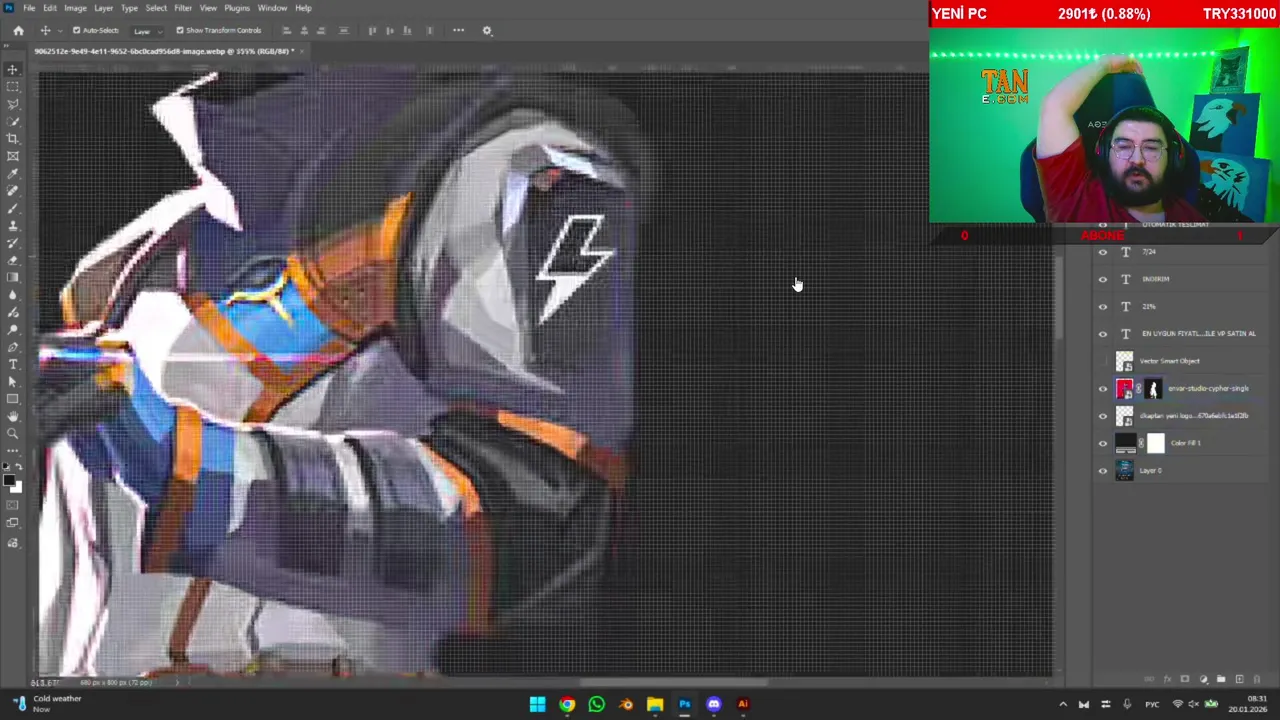
Task: Open Move tool preset picker arrow
Action: 60,30
